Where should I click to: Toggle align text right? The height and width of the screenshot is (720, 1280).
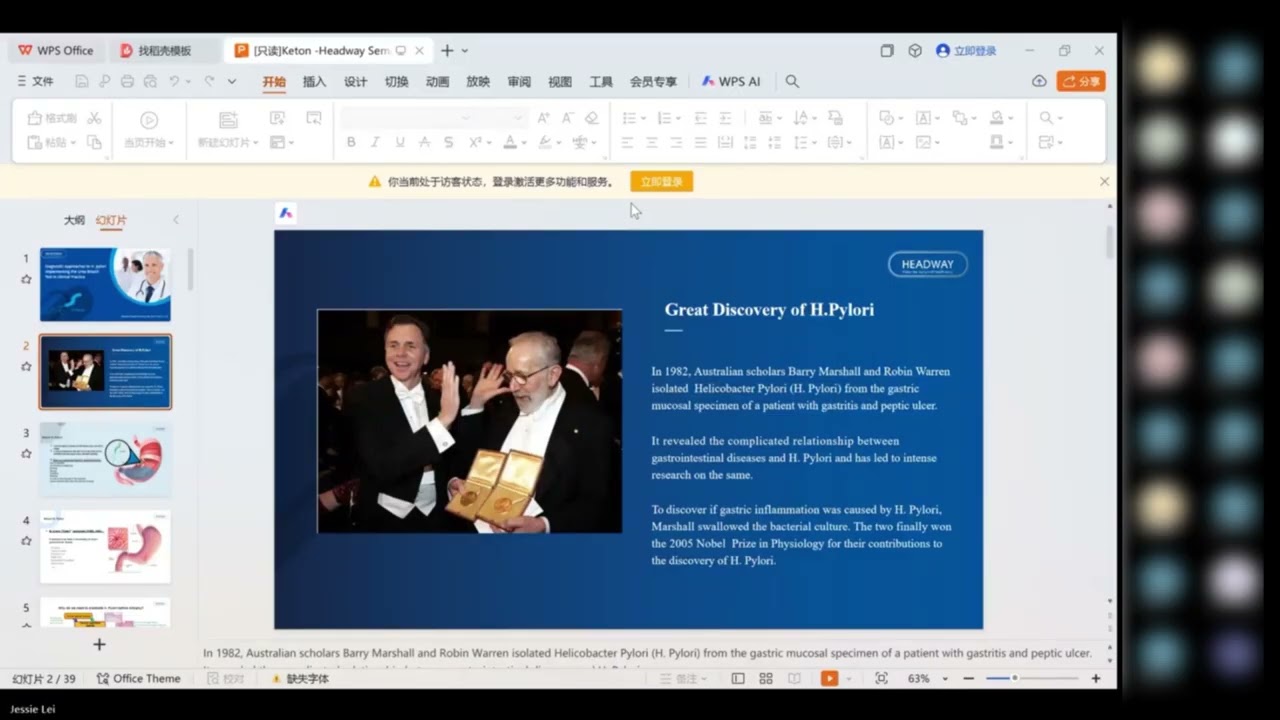point(676,142)
